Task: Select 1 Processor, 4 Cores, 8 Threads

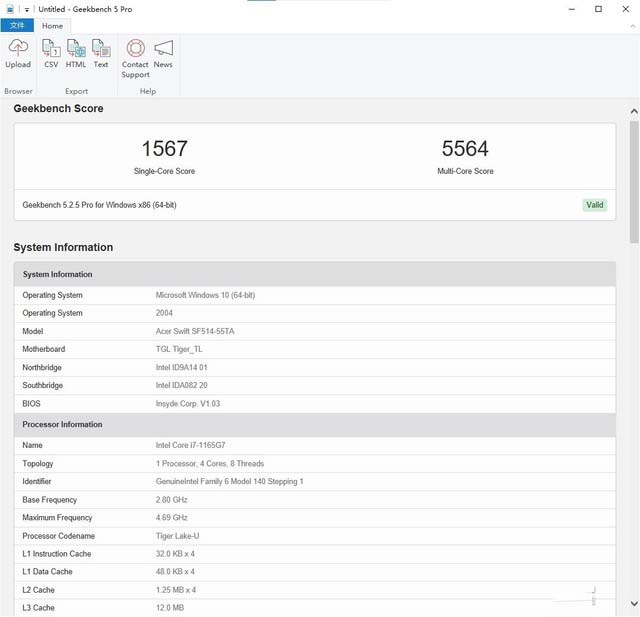Action: click(210, 464)
